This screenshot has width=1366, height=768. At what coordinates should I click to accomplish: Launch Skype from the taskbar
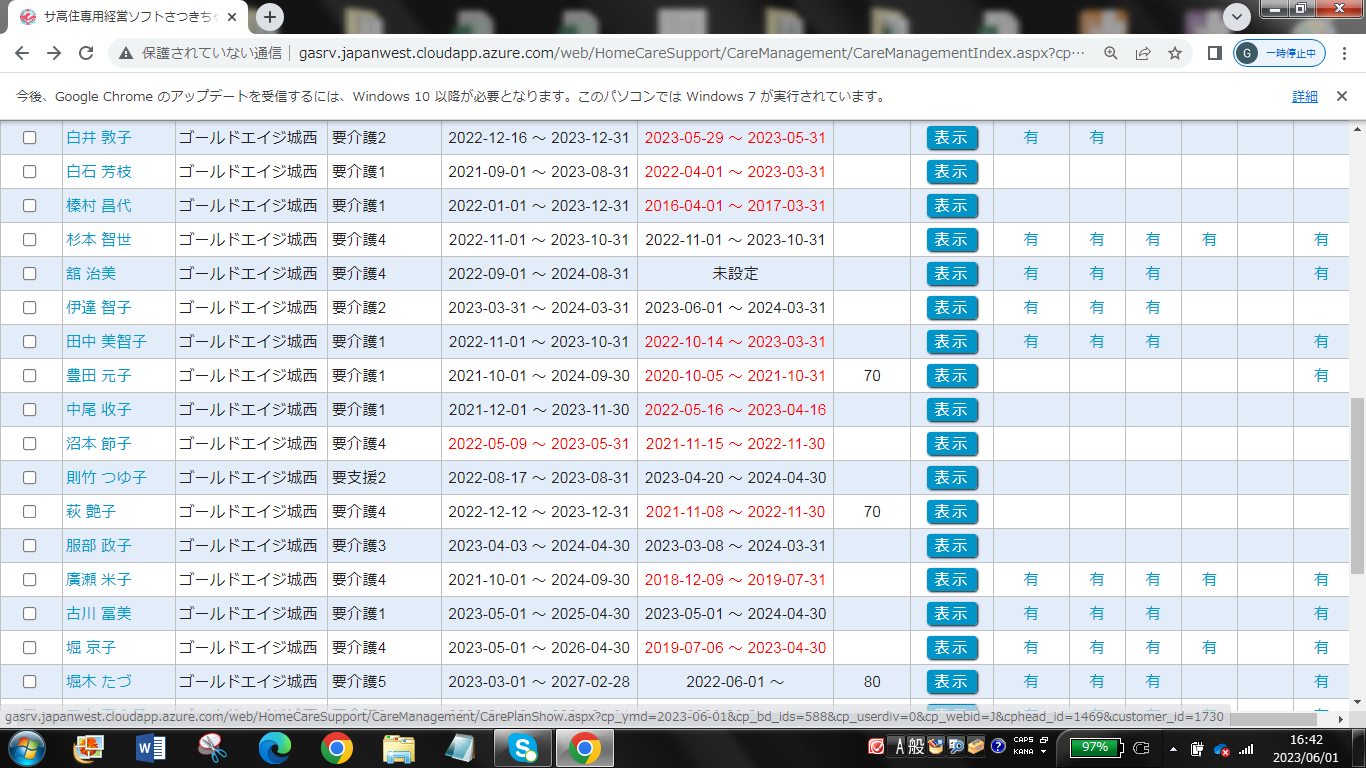pos(523,747)
